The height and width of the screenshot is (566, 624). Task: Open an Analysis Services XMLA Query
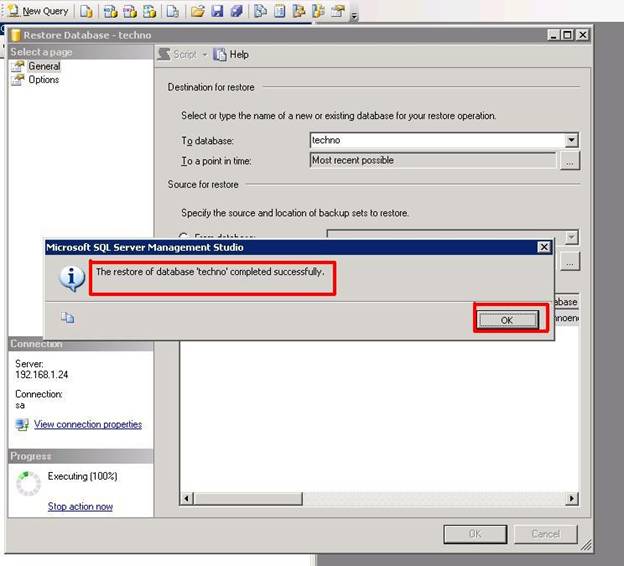tap(149, 11)
